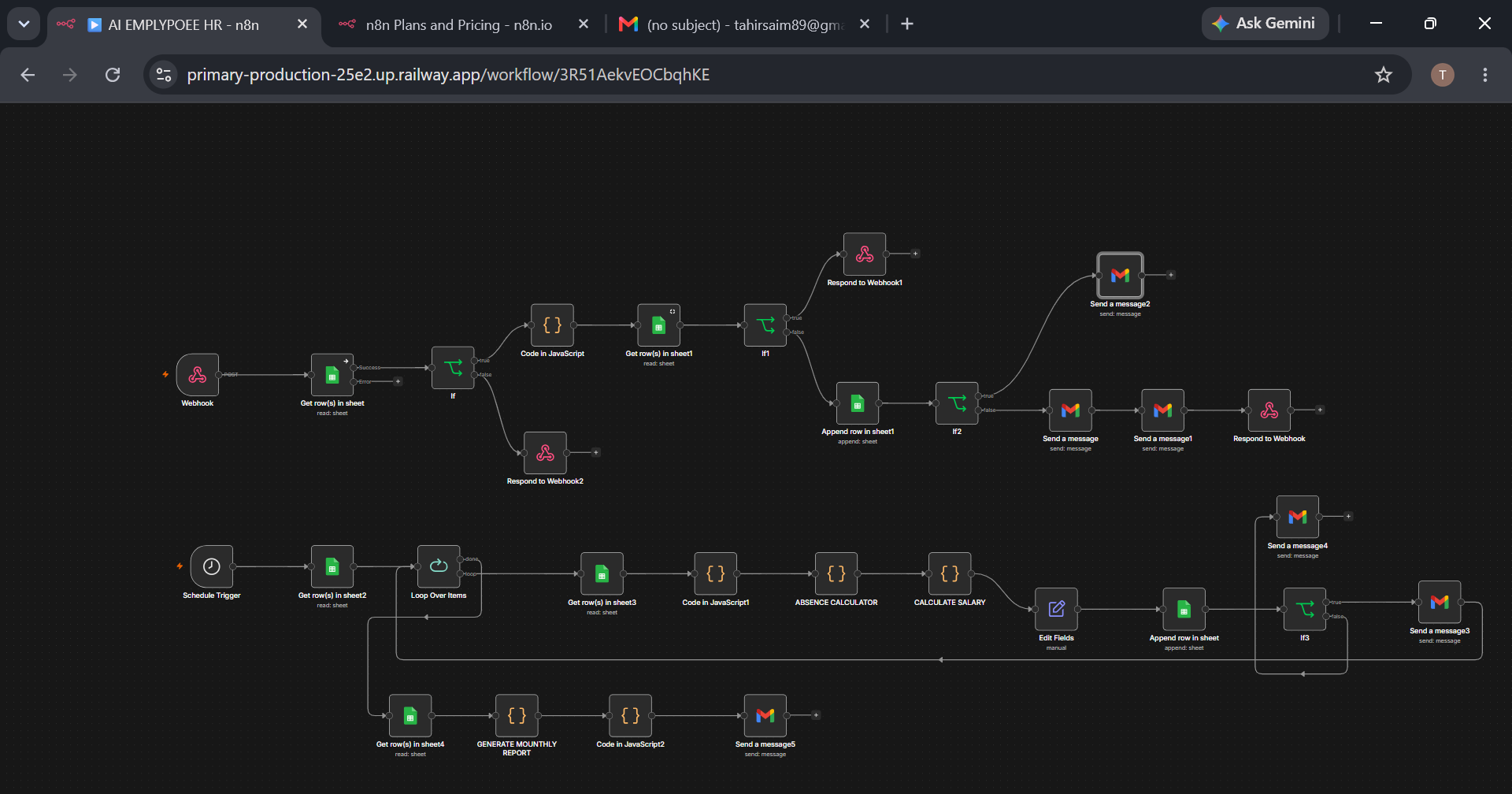Select the Respond to Webhook1 node
The image size is (1512, 794).
[865, 254]
